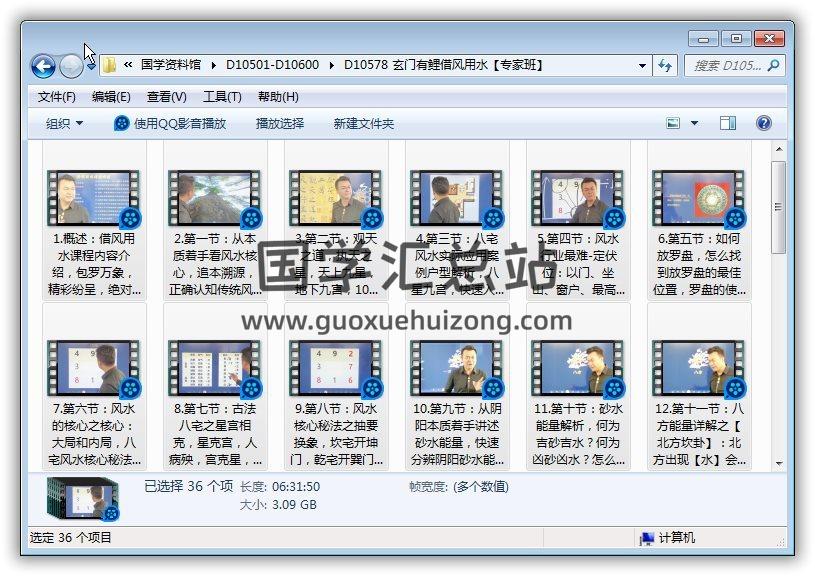The width and height of the screenshot is (815, 576).
Task: Click inside the search box field
Action: 725,65
